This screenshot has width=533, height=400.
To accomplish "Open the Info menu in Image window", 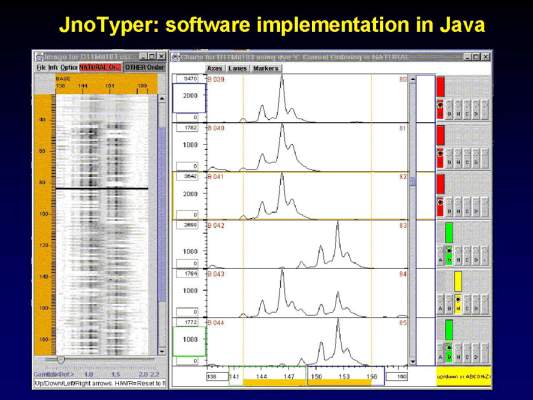I will [53, 67].
